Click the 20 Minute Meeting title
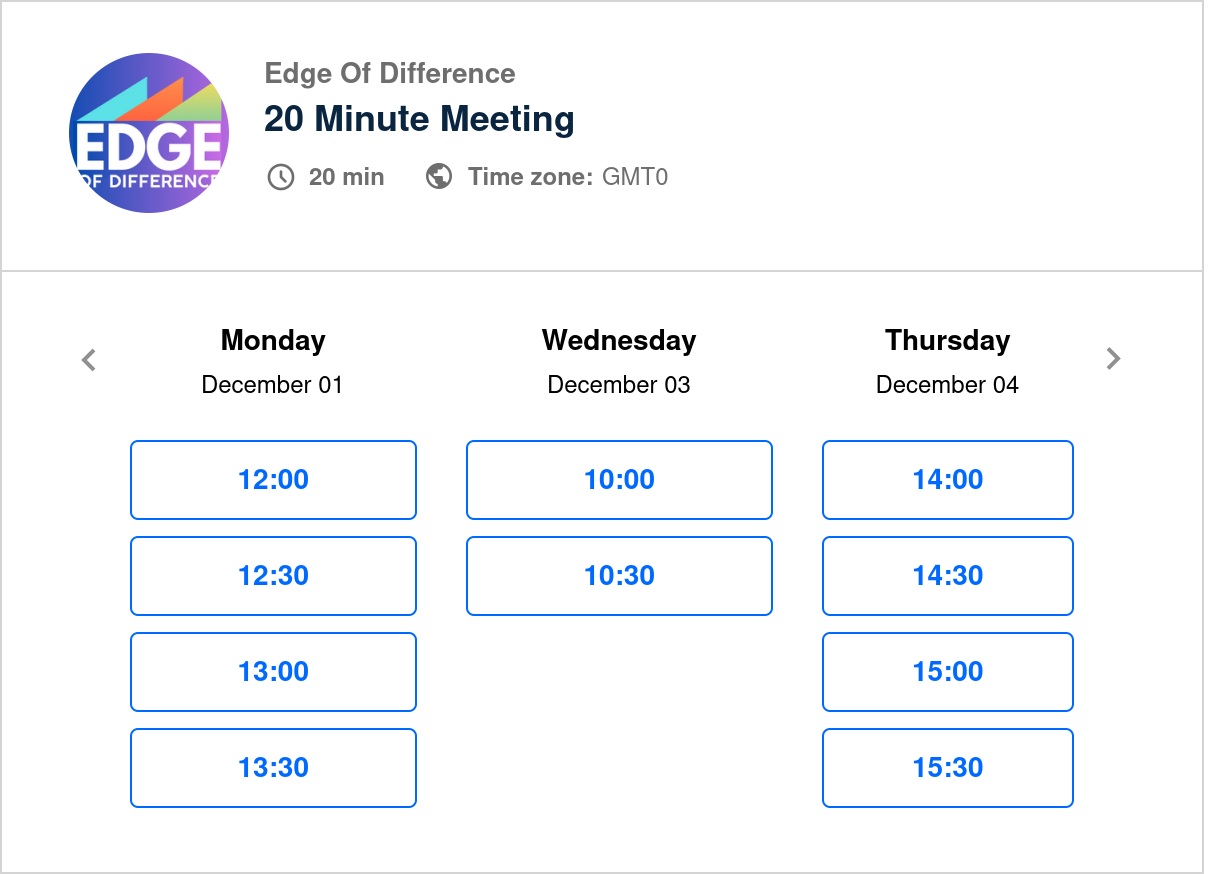This screenshot has height=874, width=1208. 419,119
